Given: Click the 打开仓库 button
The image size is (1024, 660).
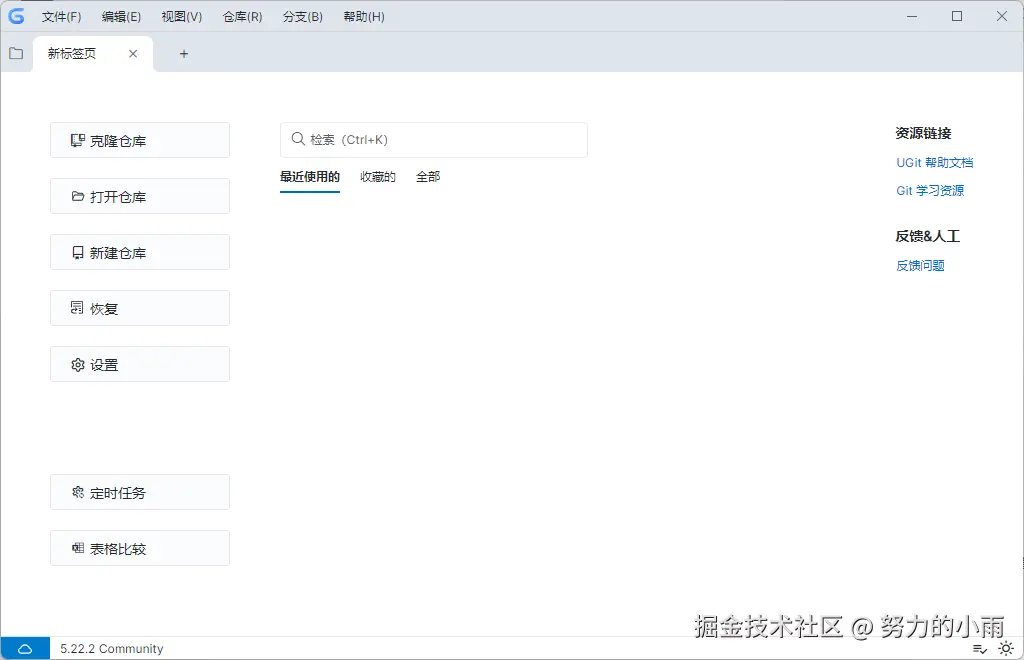Looking at the screenshot, I should click(x=140, y=196).
